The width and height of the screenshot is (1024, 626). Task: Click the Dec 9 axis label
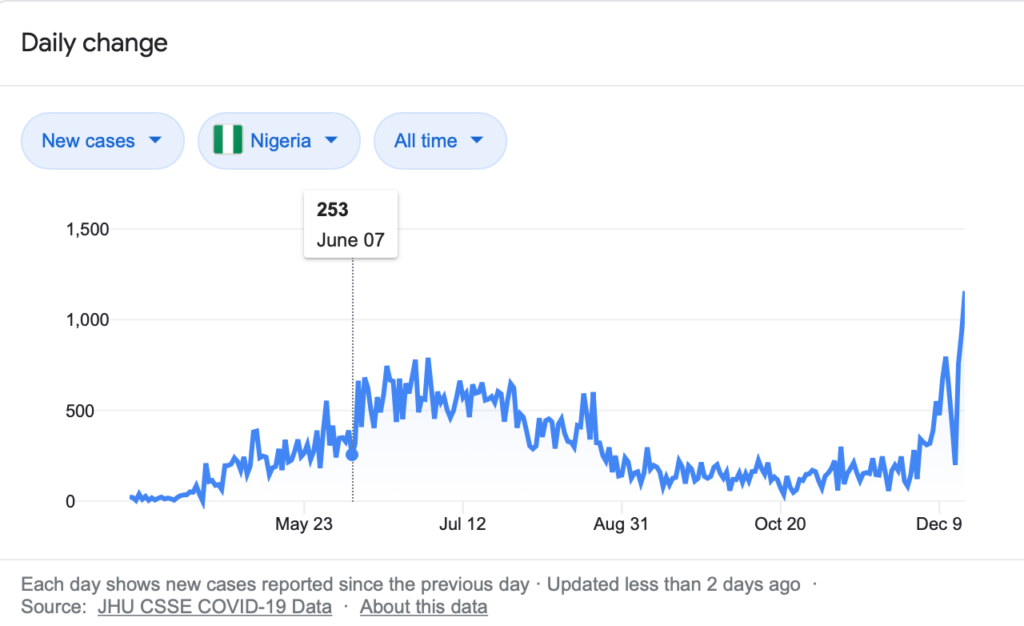coord(939,524)
